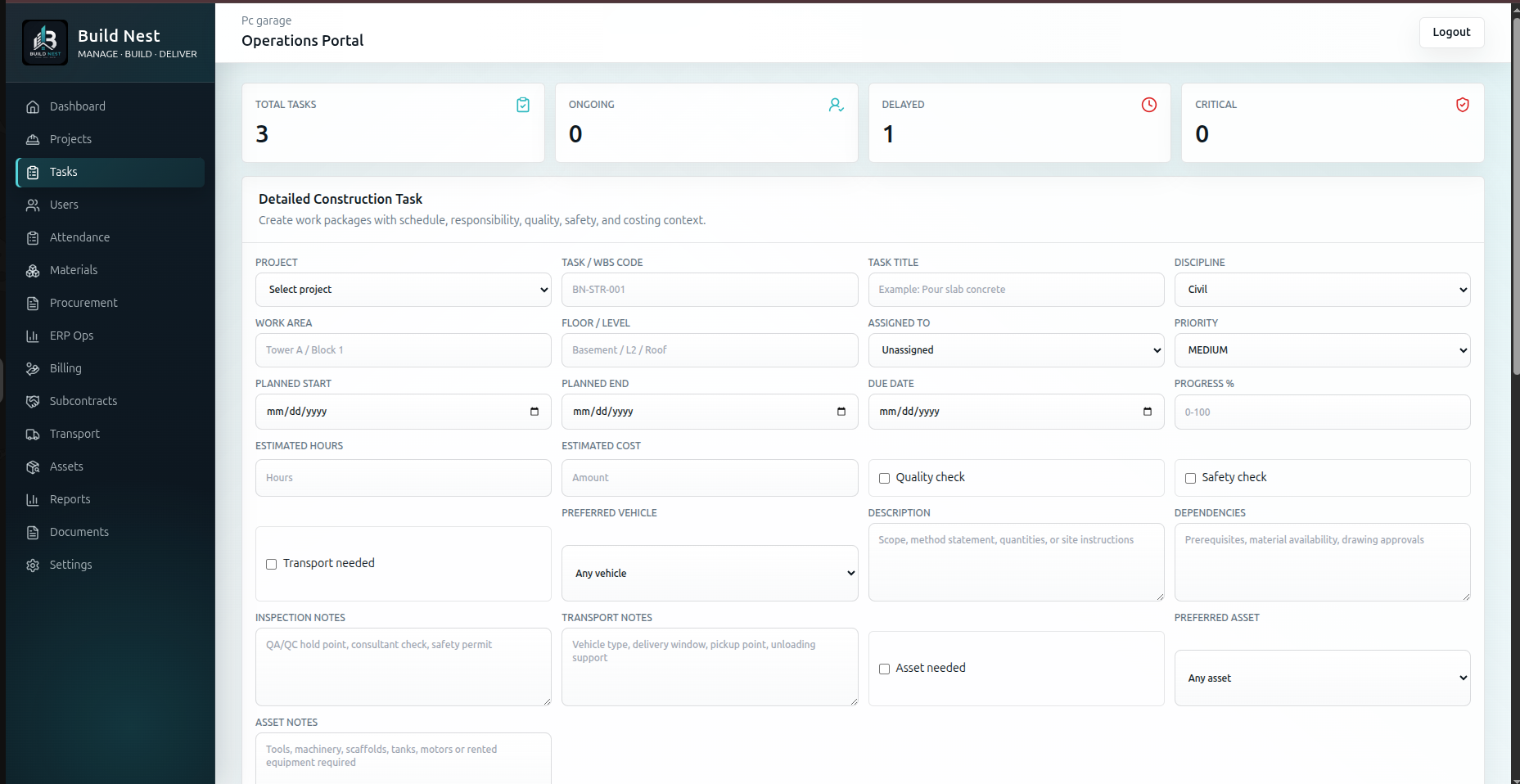Screen dimensions: 1520x784
Task: Open the Select project dropdown
Action: pyautogui.click(x=404, y=290)
